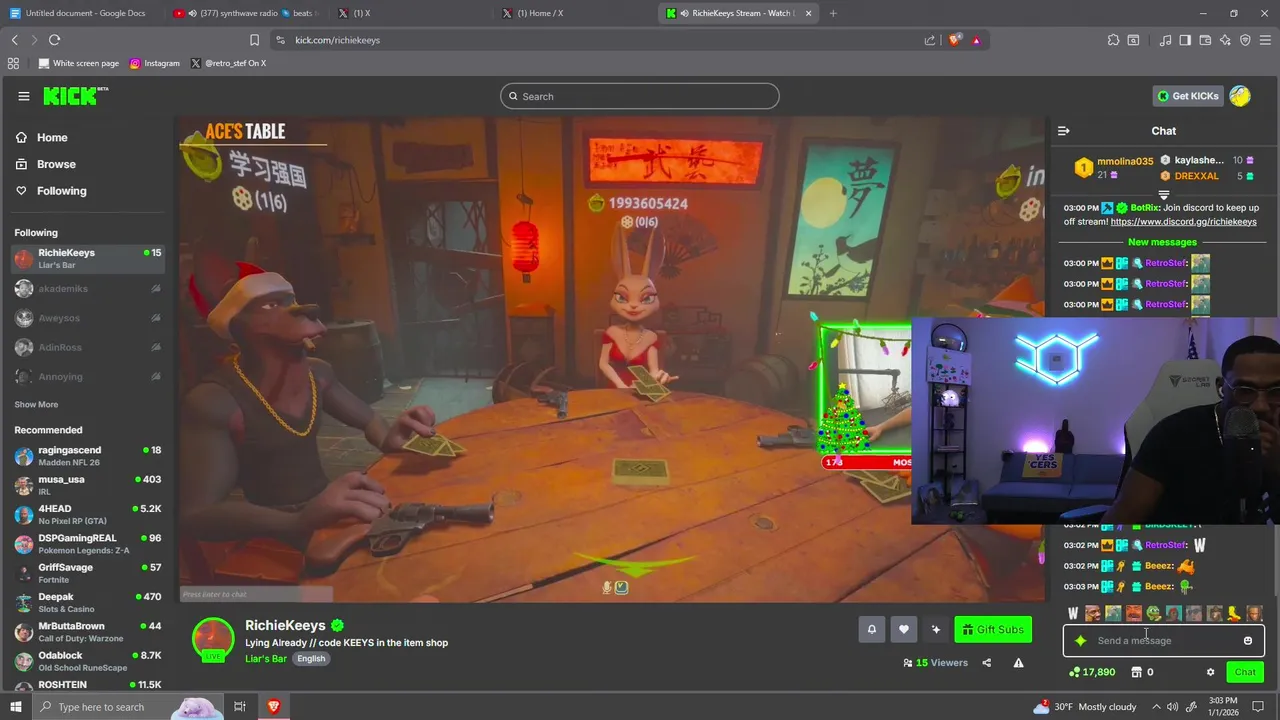Switch to the synthwave radio YouTube tab

coord(245,13)
